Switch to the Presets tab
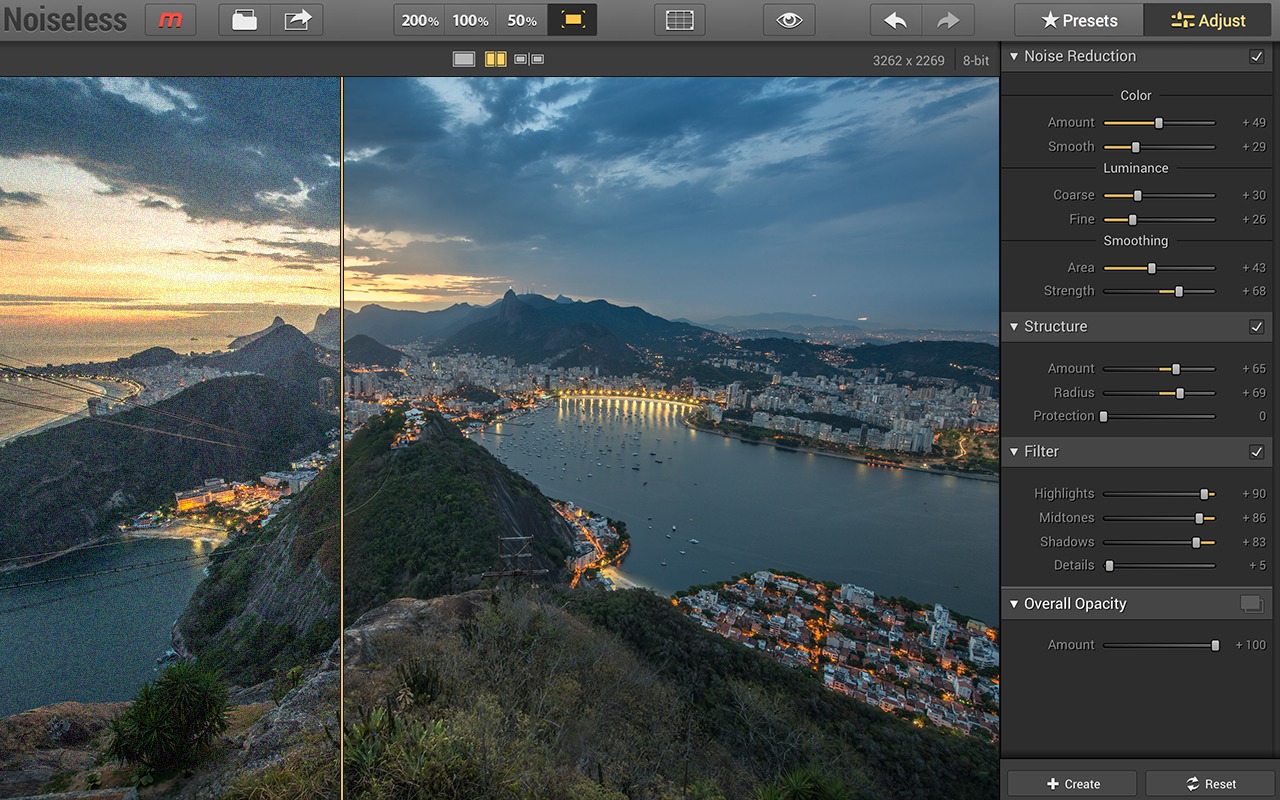The width and height of the screenshot is (1280, 800). pos(1079,20)
